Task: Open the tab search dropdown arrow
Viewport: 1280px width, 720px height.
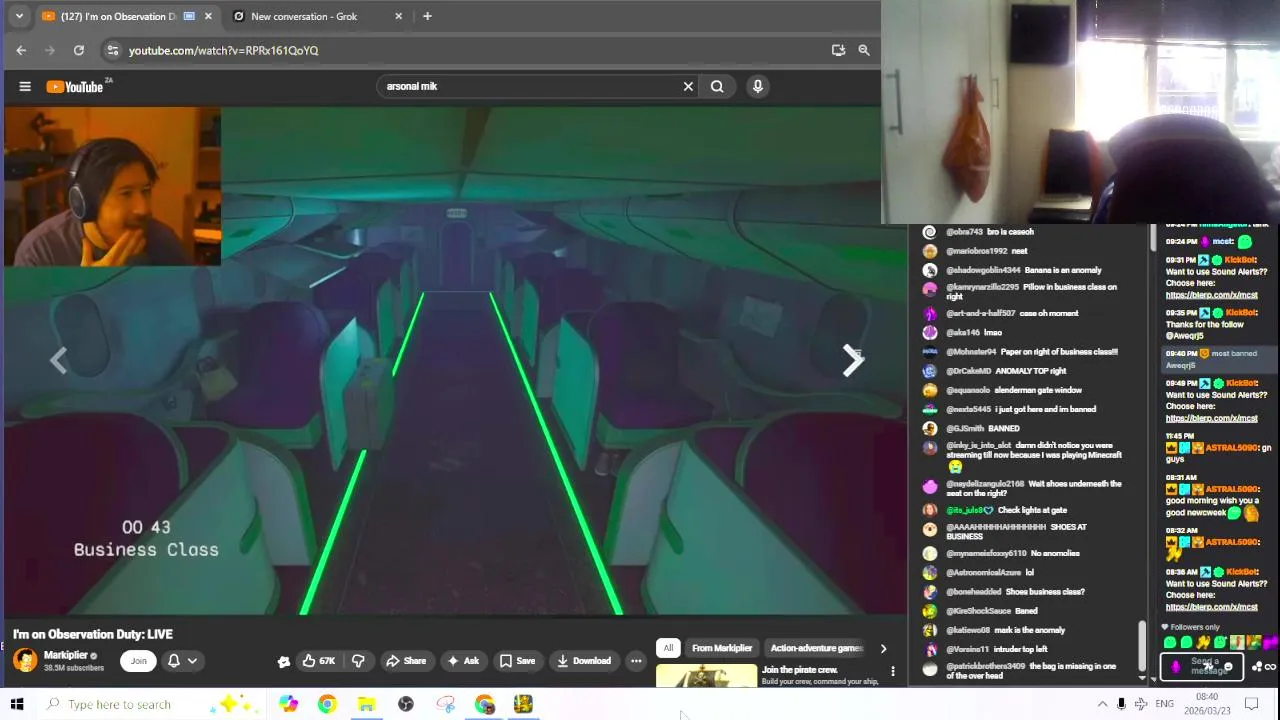Action: [x=18, y=16]
